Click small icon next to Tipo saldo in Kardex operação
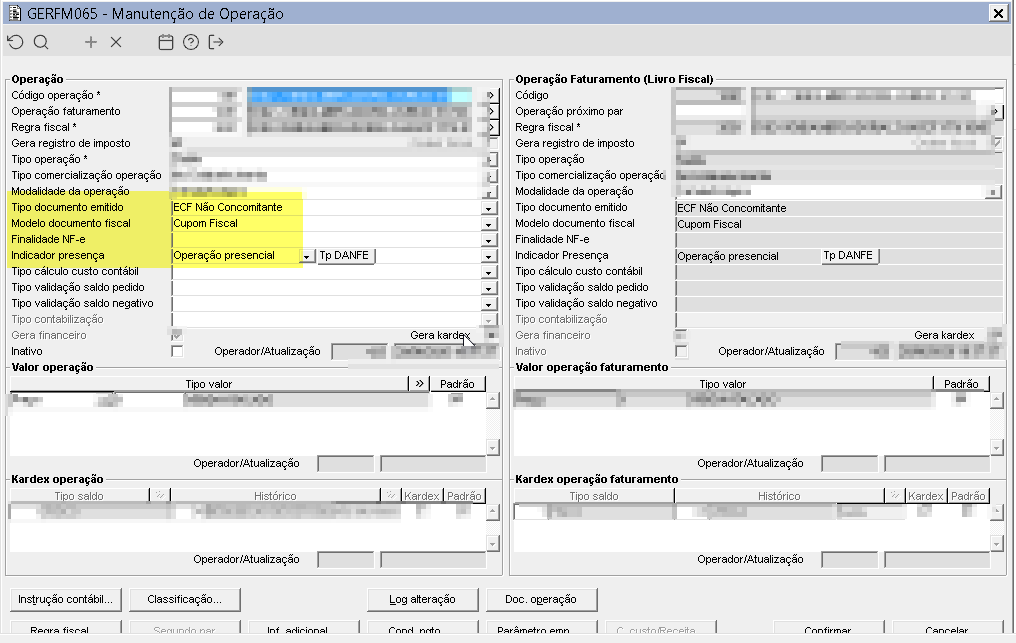The image size is (1016, 643). (x=159, y=495)
